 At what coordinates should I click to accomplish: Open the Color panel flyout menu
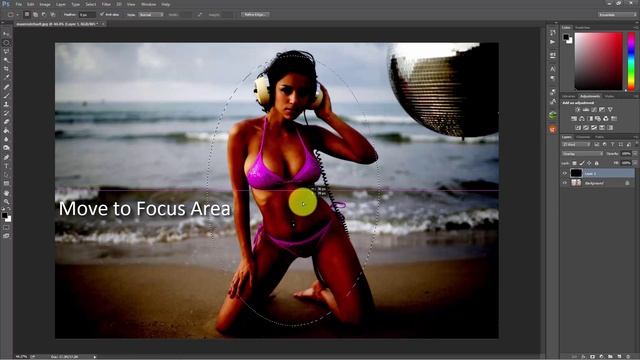pyautogui.click(x=636, y=28)
